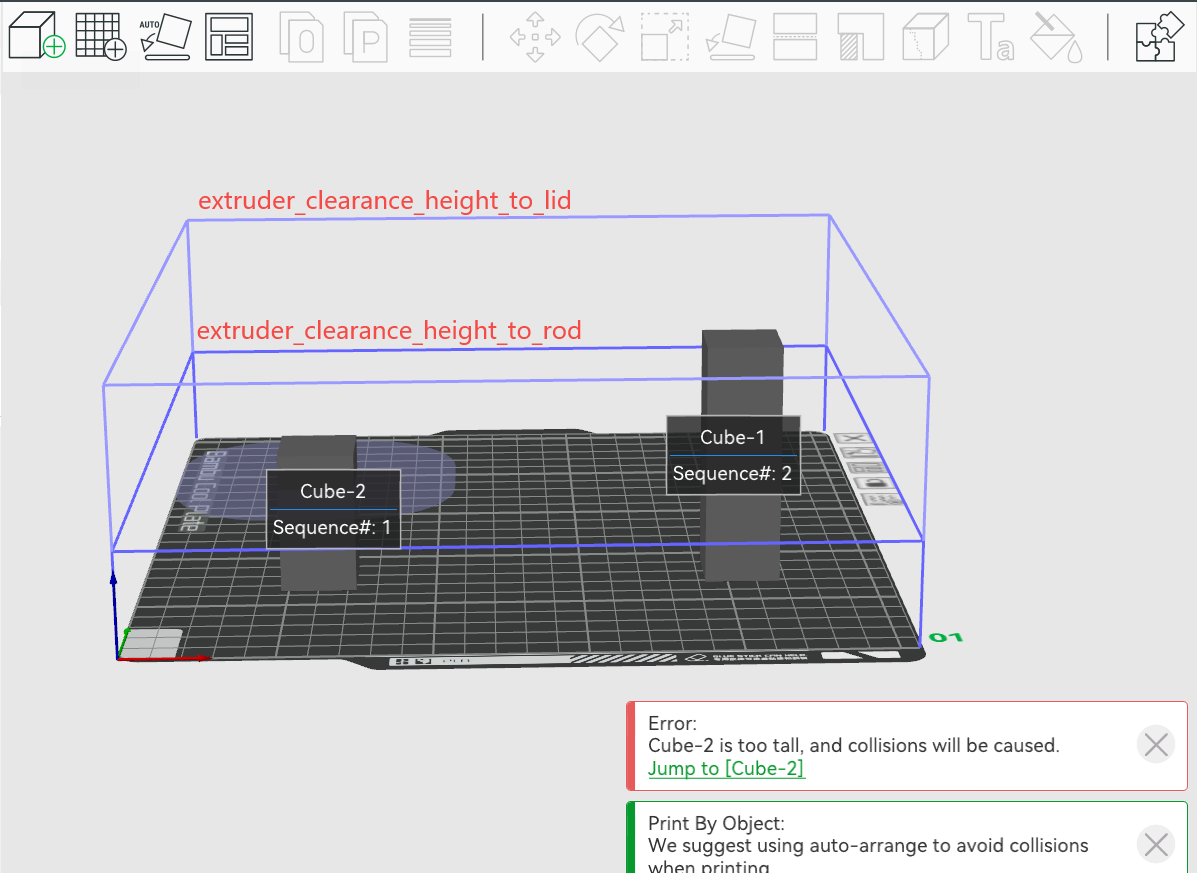Select the Rotate tool
Screen dimensions: 1197x873
coord(600,37)
